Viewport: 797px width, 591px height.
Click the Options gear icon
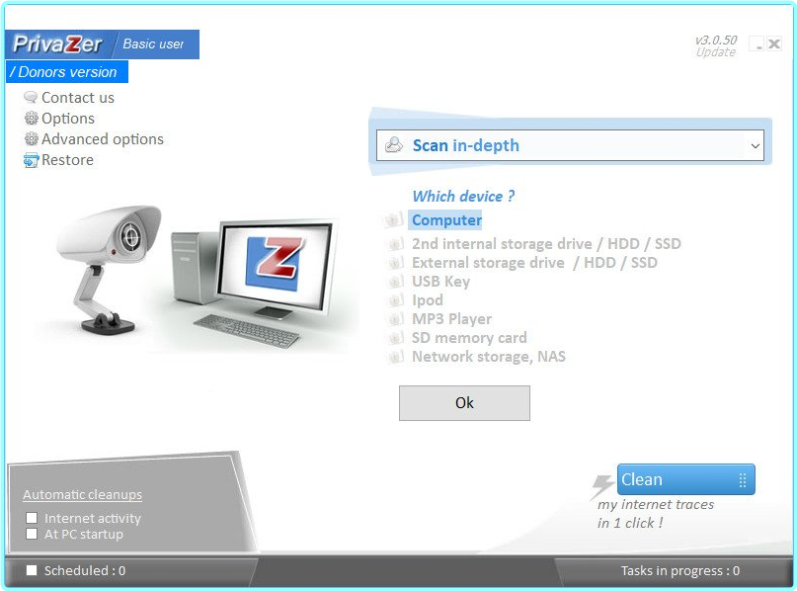click(x=31, y=118)
